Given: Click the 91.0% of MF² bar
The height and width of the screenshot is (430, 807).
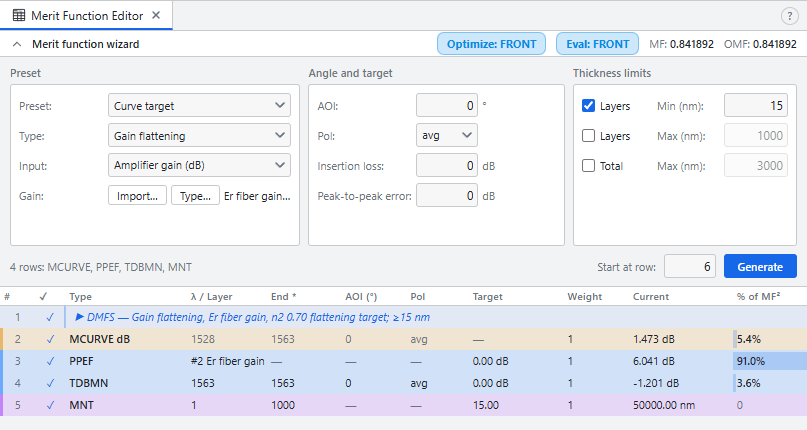Looking at the screenshot, I should [770, 361].
